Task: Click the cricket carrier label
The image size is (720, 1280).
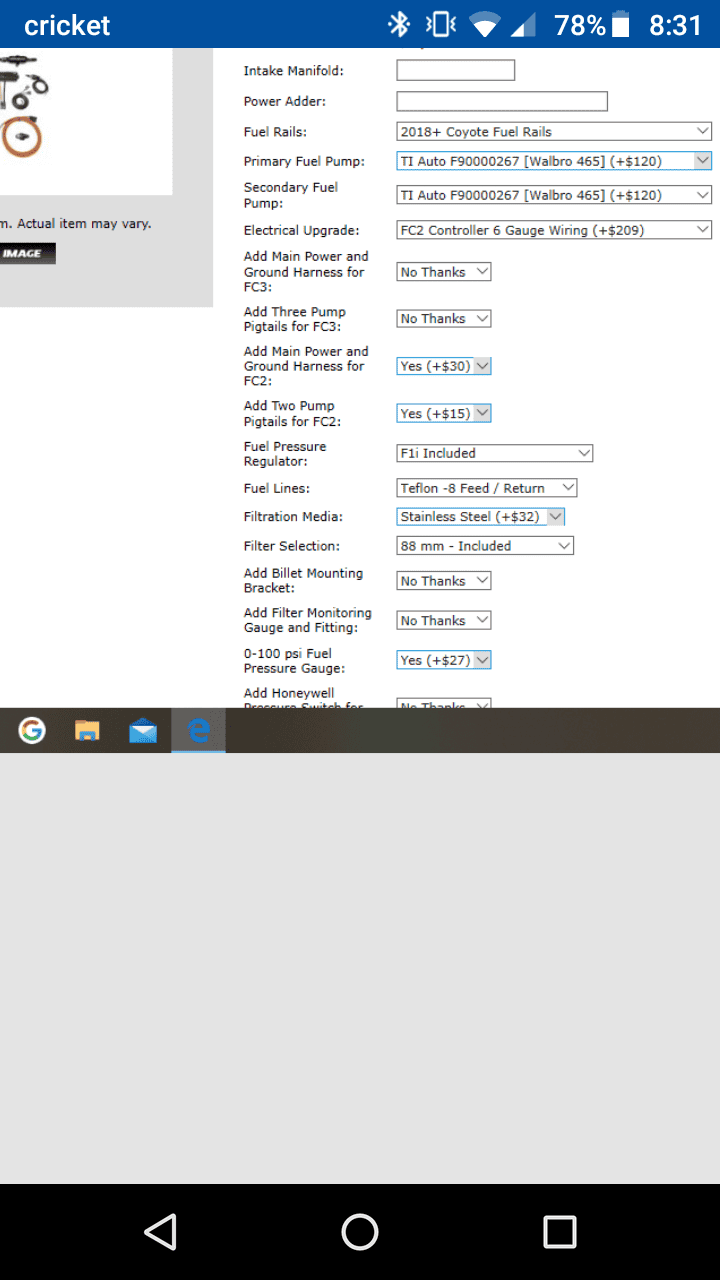Action: (x=67, y=25)
